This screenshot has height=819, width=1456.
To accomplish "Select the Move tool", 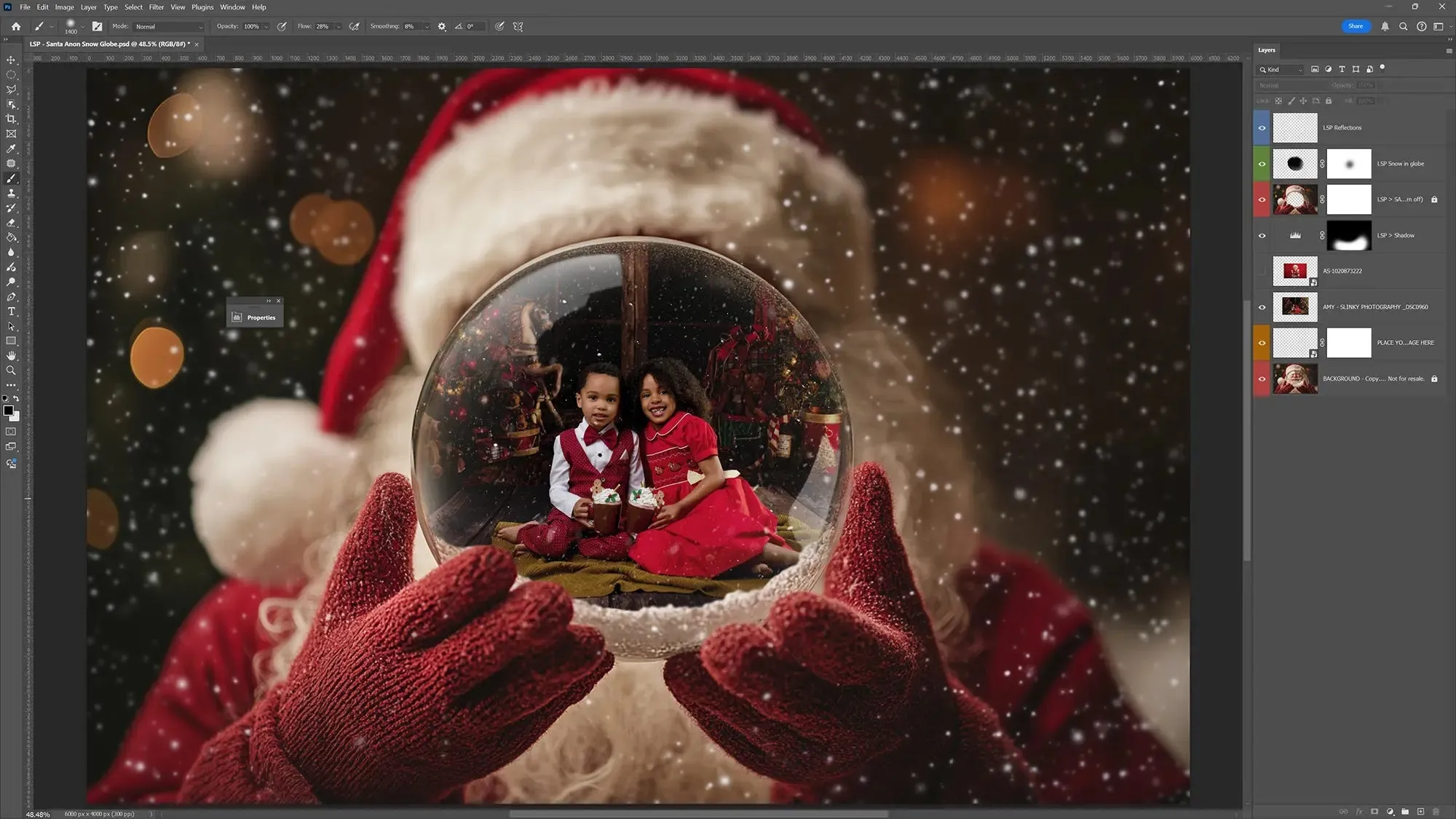I will click(x=11, y=60).
